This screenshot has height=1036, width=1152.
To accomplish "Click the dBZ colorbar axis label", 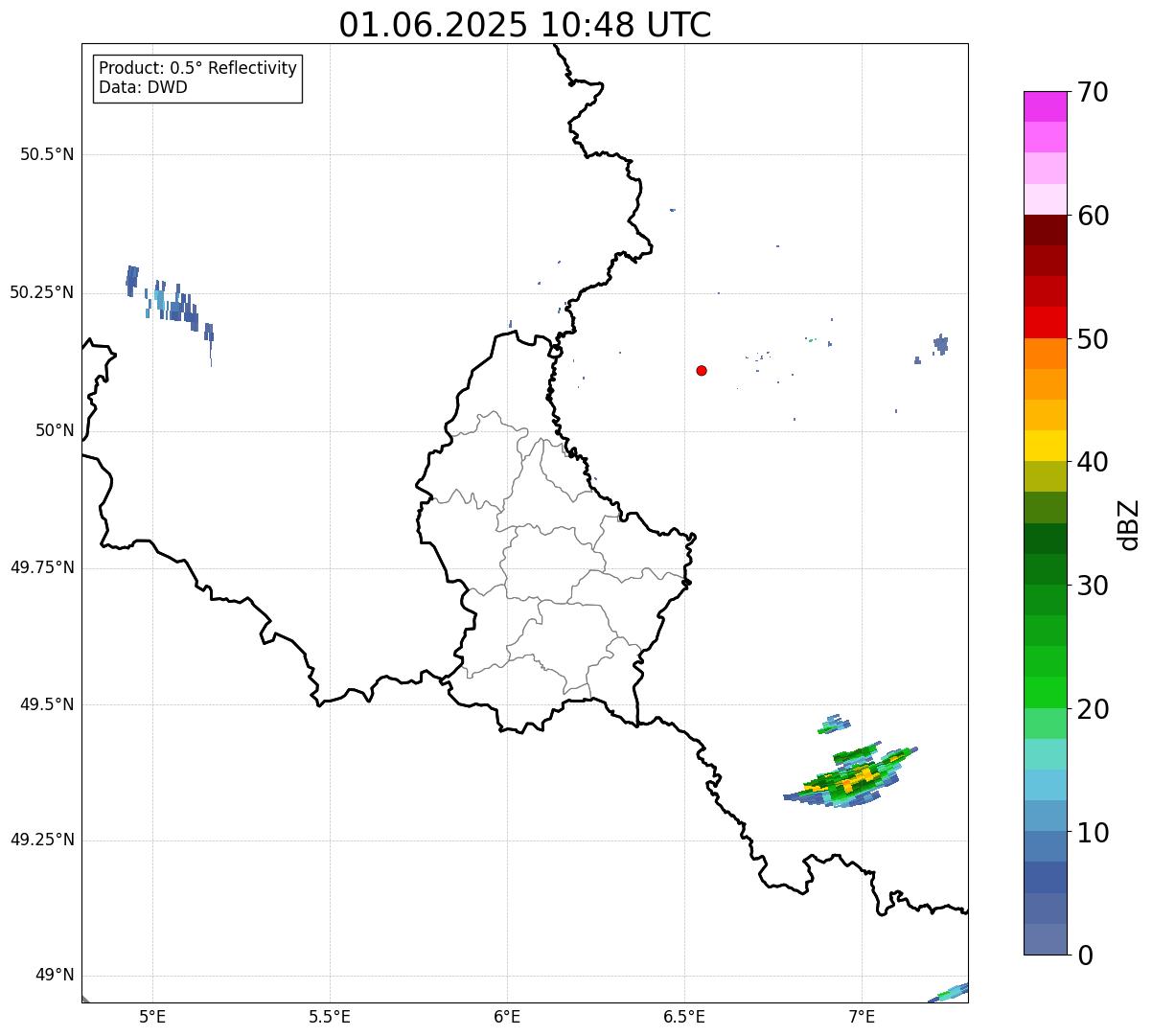I will [x=1129, y=524].
